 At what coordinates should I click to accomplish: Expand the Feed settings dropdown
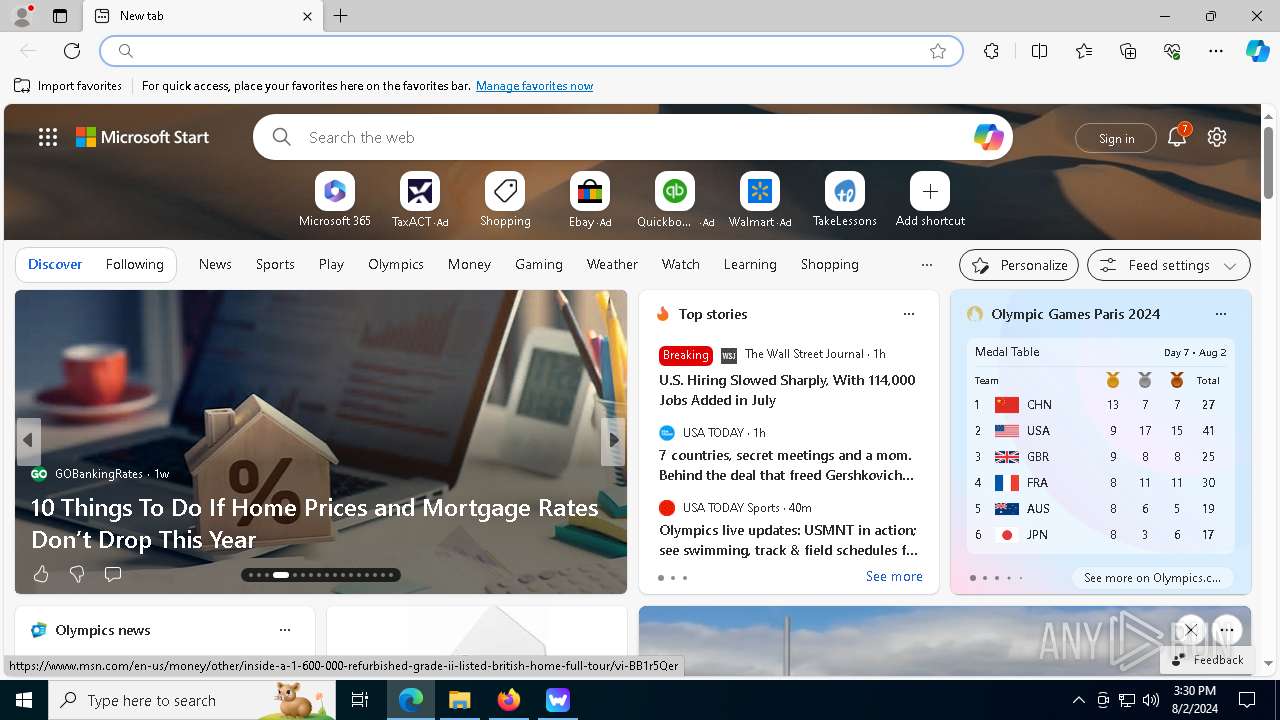(1169, 265)
